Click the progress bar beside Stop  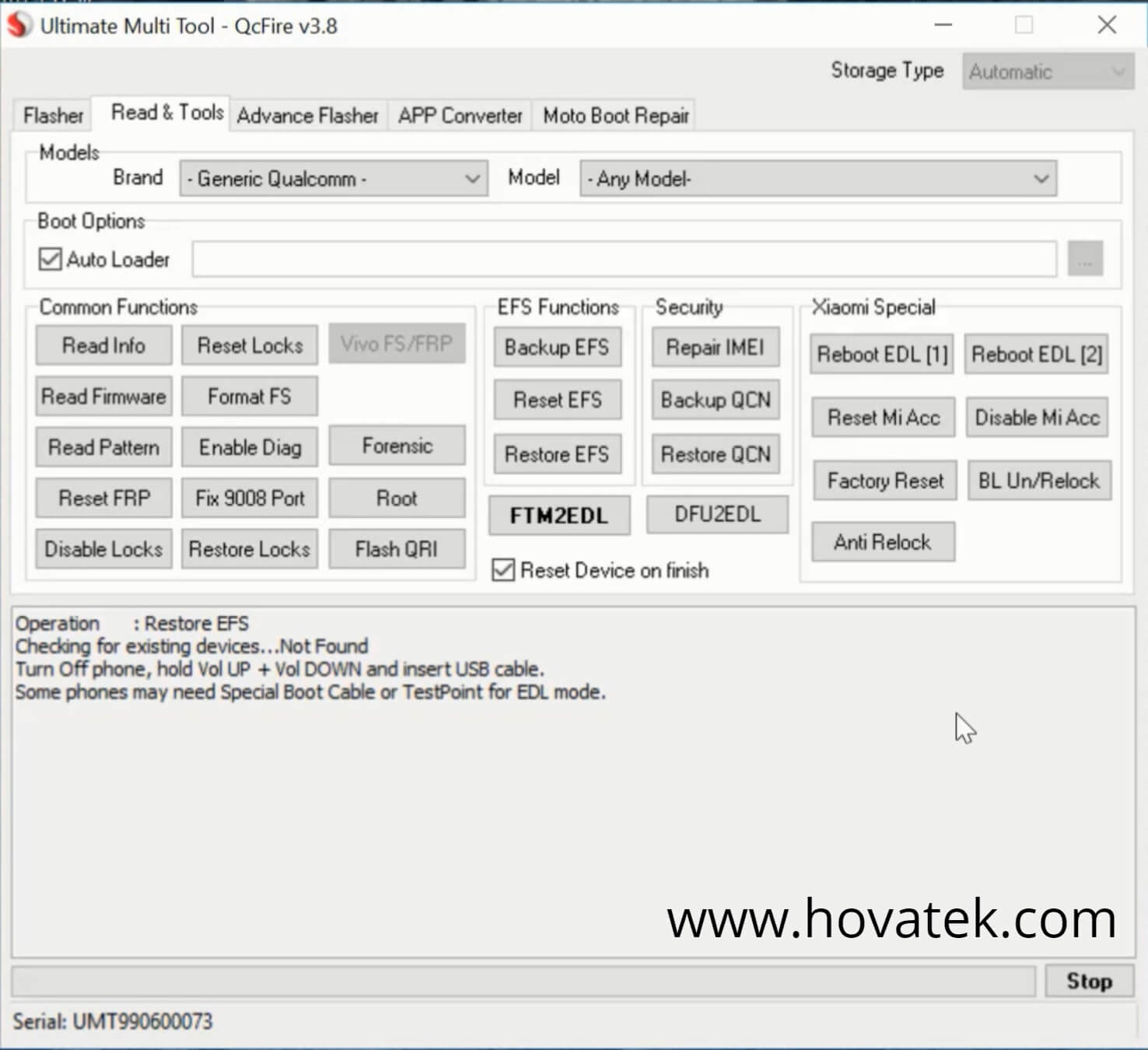[x=523, y=982]
